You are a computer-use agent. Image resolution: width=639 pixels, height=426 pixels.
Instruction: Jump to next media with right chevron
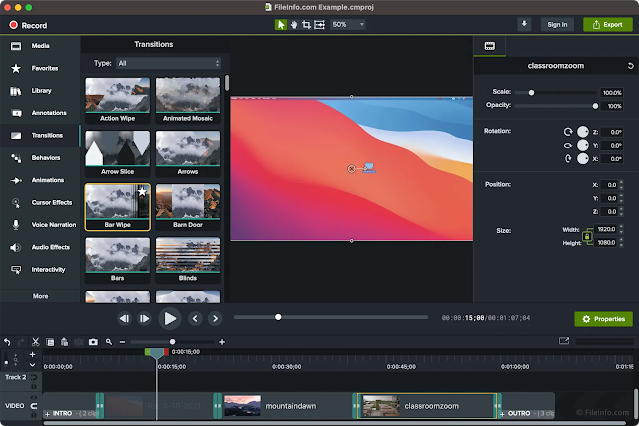tap(215, 318)
